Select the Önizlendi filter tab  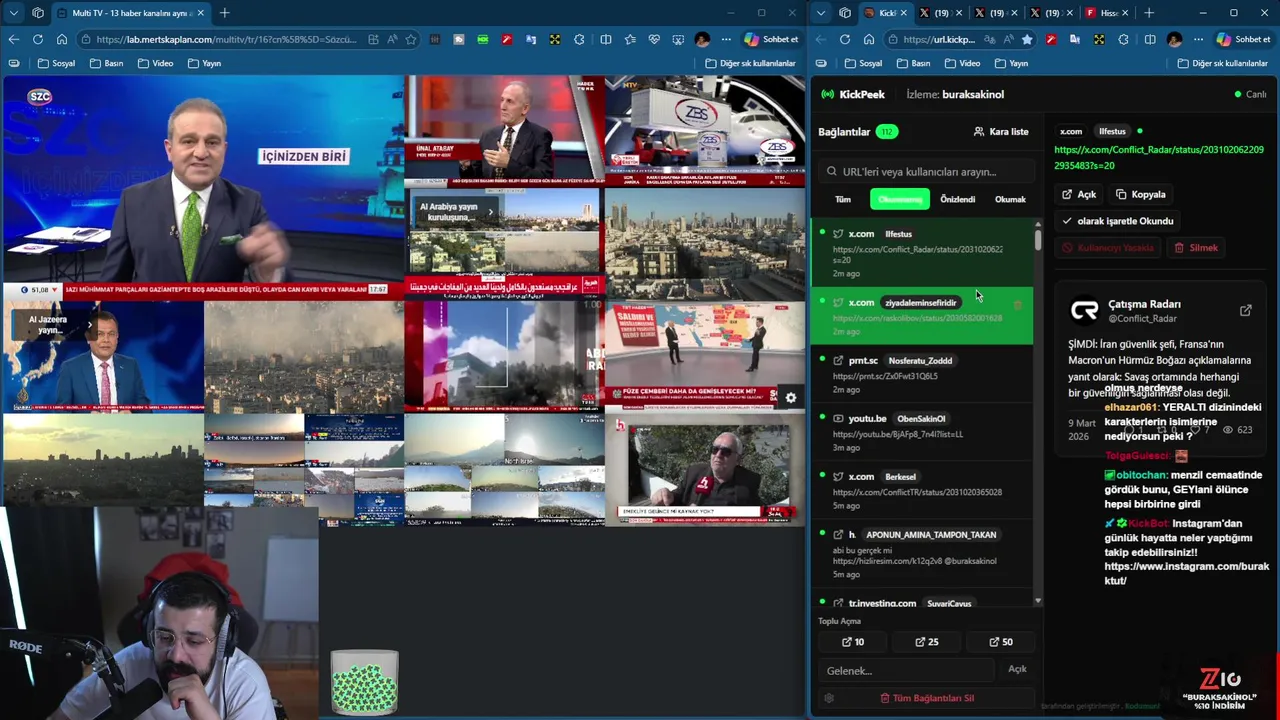coord(957,199)
